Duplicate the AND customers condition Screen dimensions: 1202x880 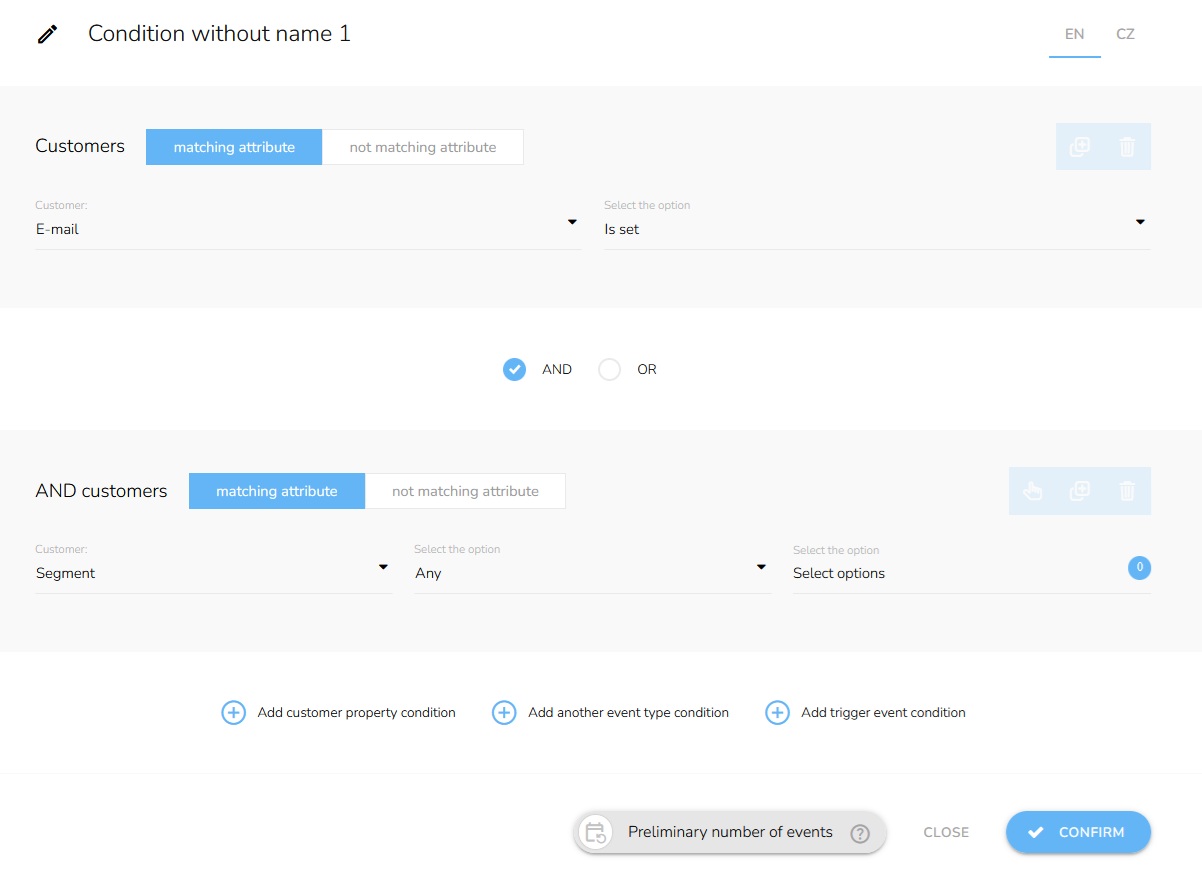point(1079,491)
